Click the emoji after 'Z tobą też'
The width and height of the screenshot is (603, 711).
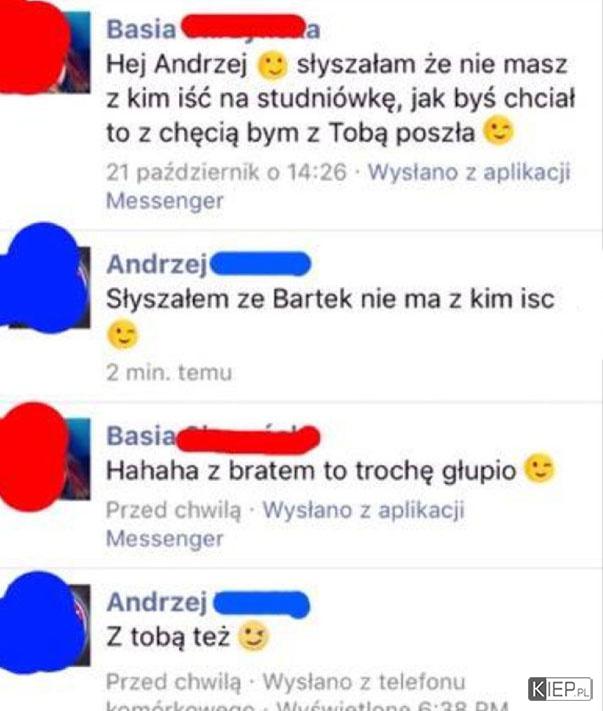tap(253, 636)
